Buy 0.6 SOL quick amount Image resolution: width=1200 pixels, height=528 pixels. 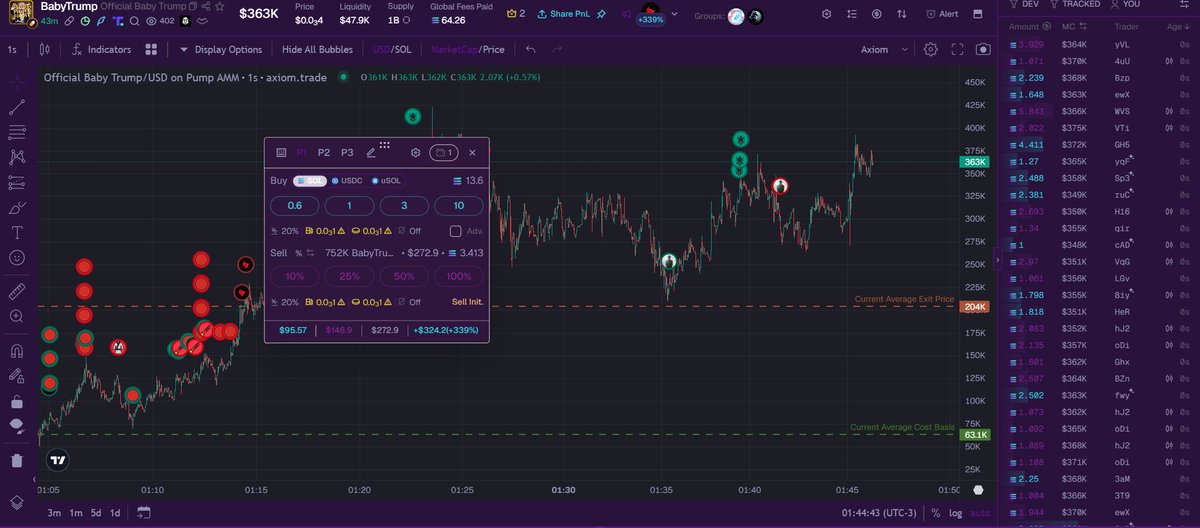pos(295,206)
